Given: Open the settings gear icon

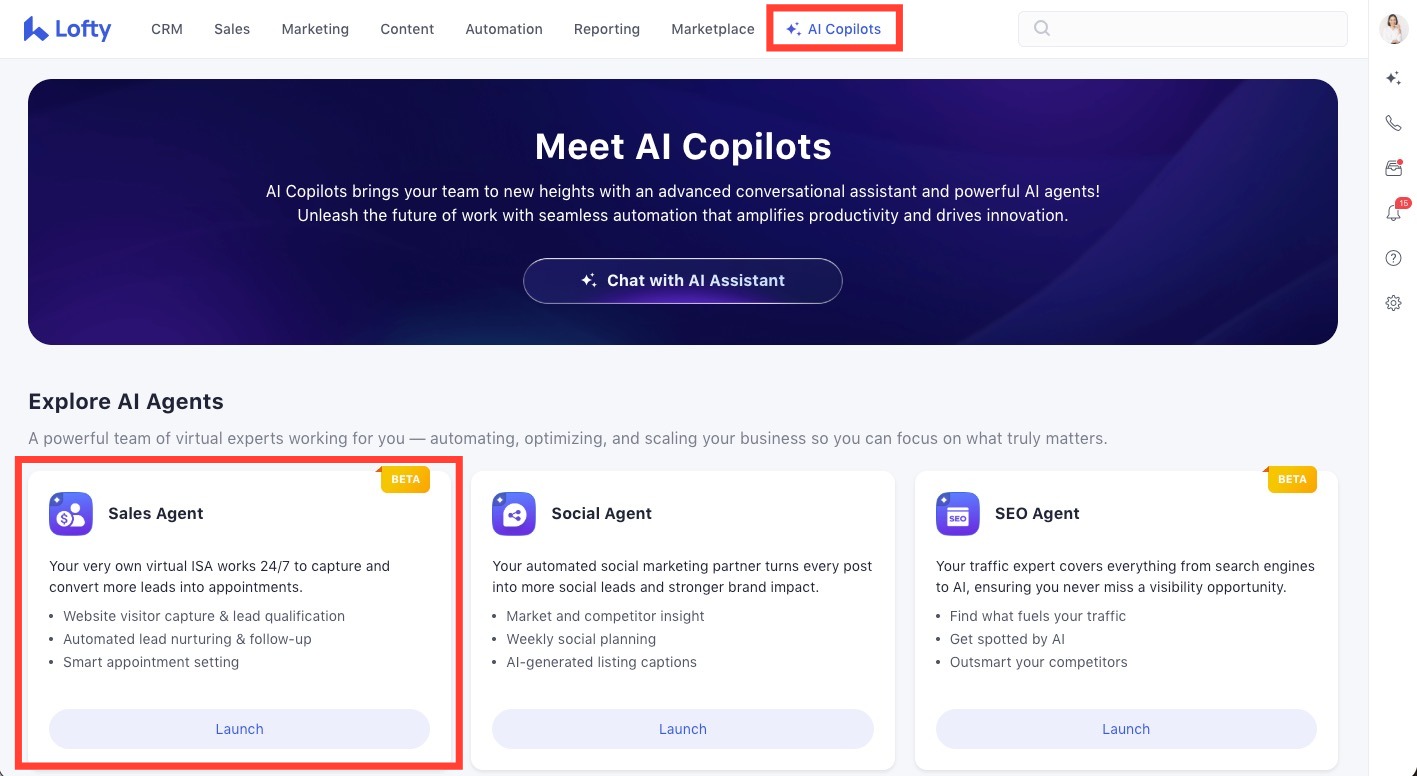Looking at the screenshot, I should click(1393, 303).
